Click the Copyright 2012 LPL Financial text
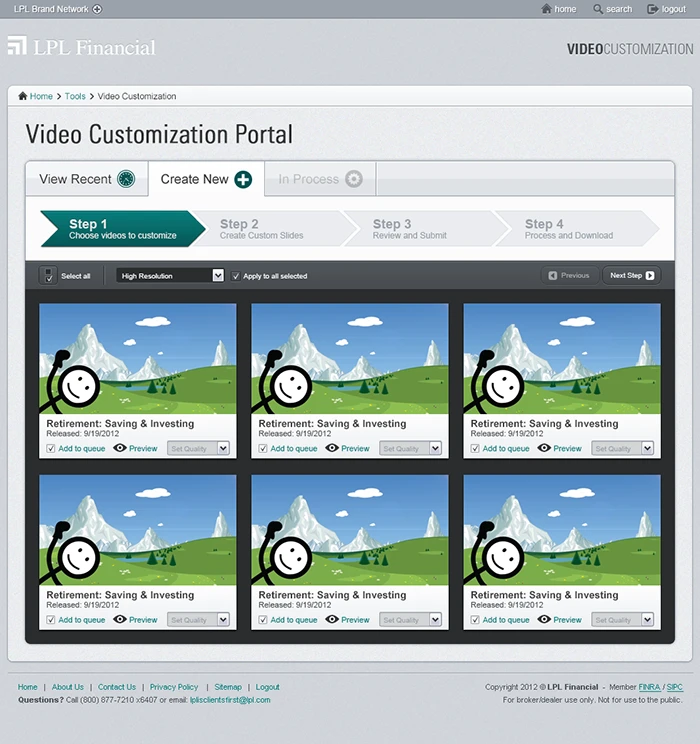This screenshot has height=744, width=700. pos(541,687)
